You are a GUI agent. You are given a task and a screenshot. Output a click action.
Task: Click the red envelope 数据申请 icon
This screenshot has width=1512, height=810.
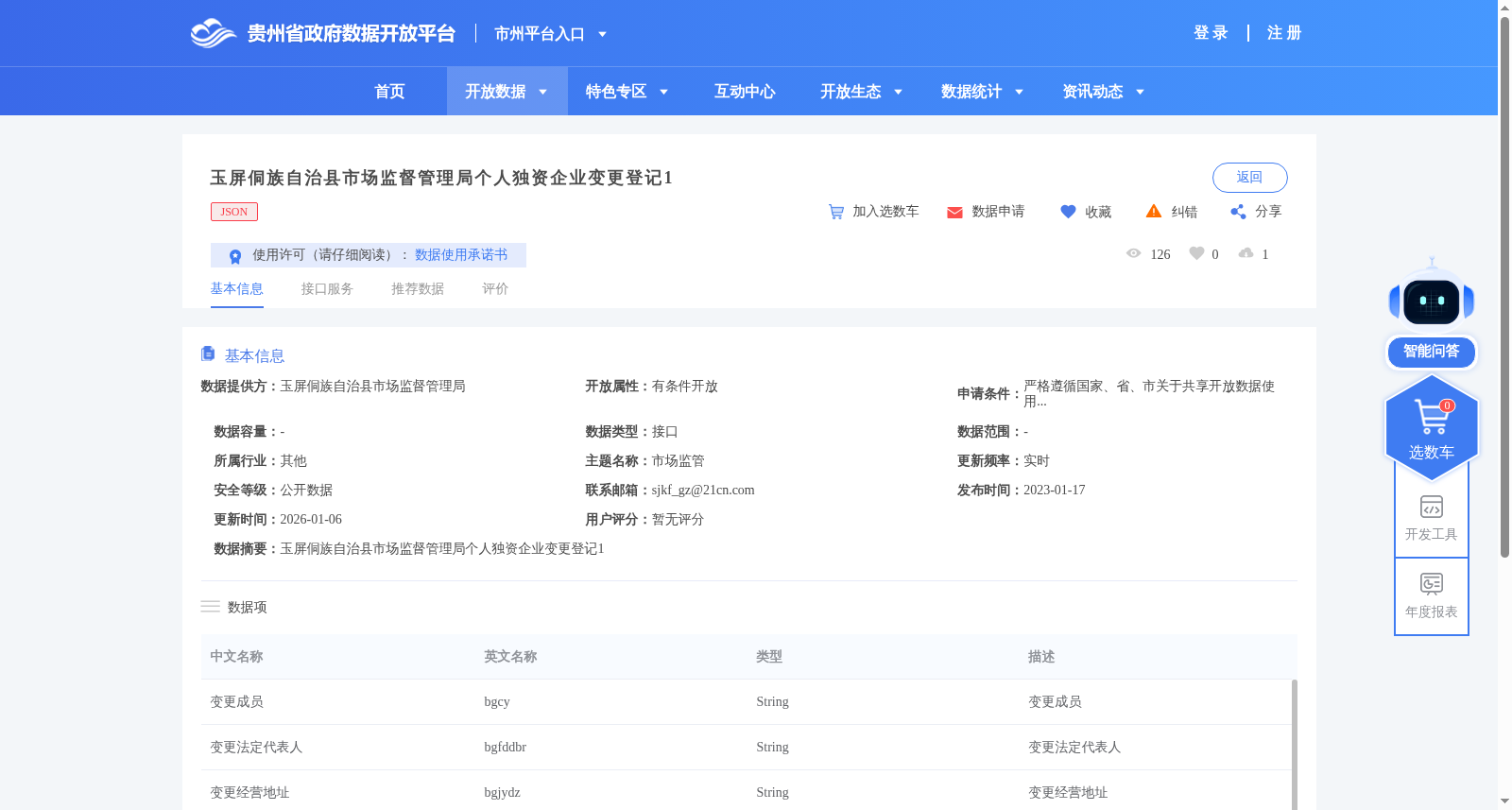(954, 213)
